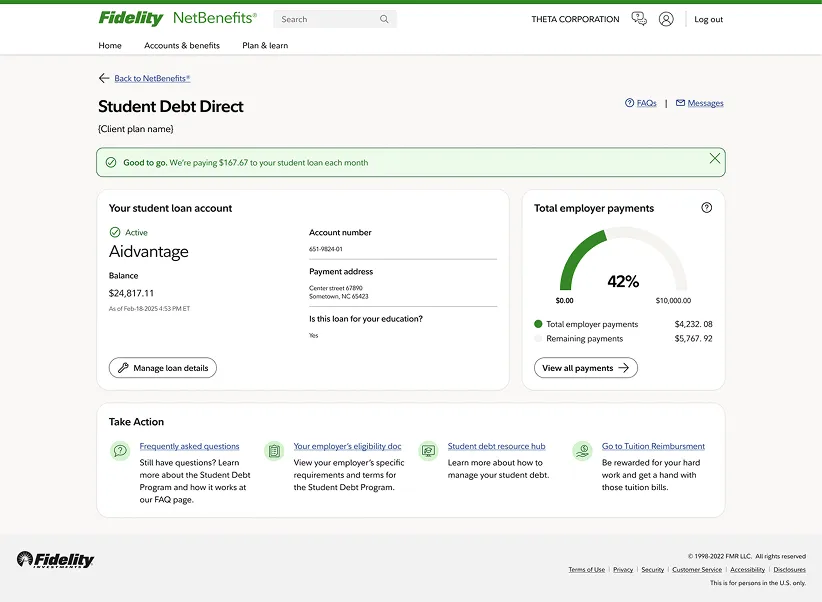The image size is (822, 602).
Task: Click Manage loan details button
Action: click(163, 368)
